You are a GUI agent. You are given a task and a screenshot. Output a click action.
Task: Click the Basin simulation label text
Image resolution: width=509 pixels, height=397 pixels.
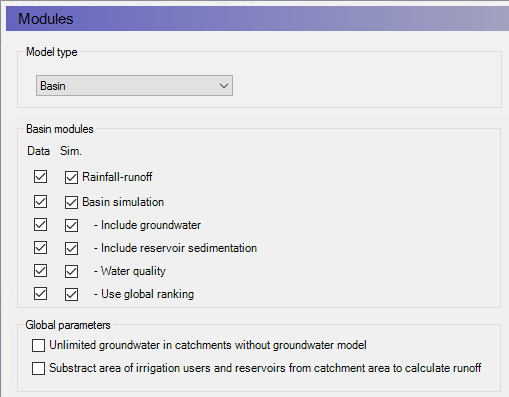point(123,202)
